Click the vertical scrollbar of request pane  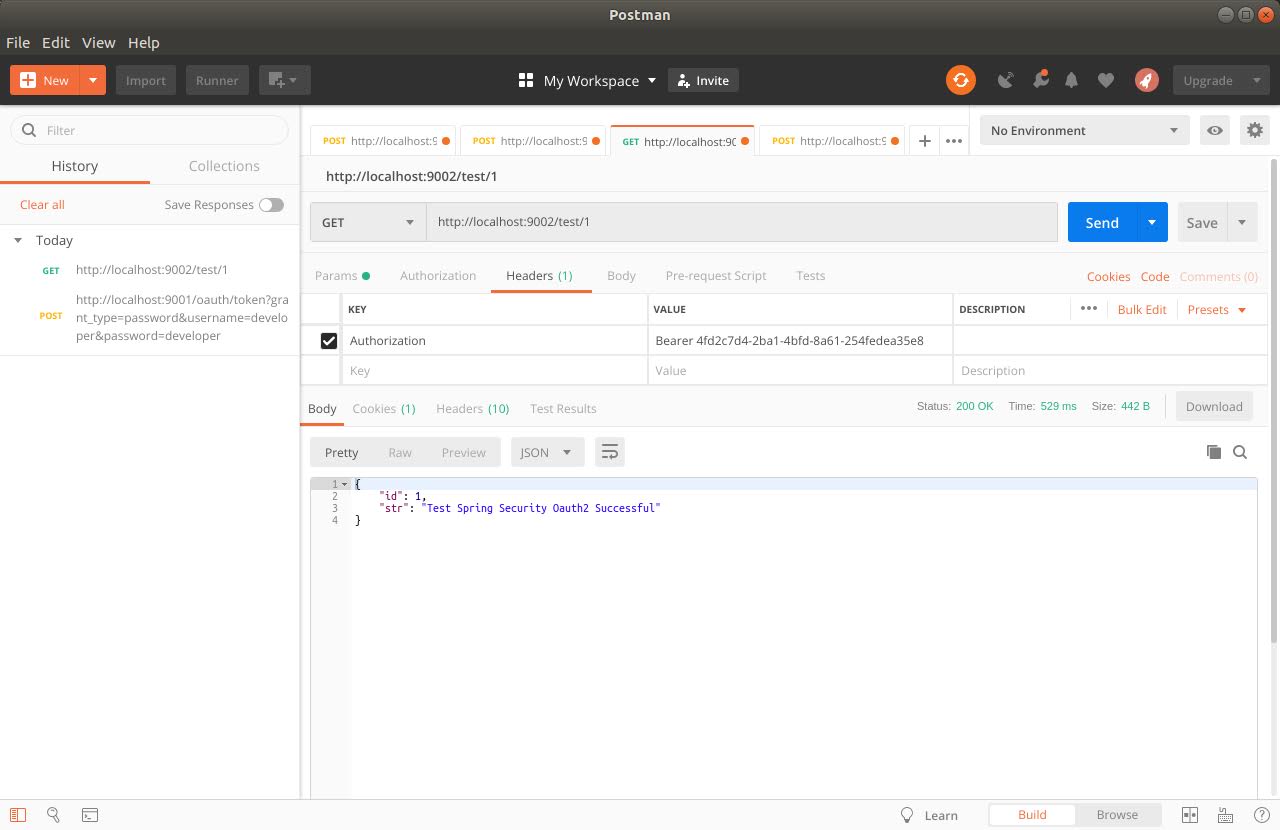1273,400
